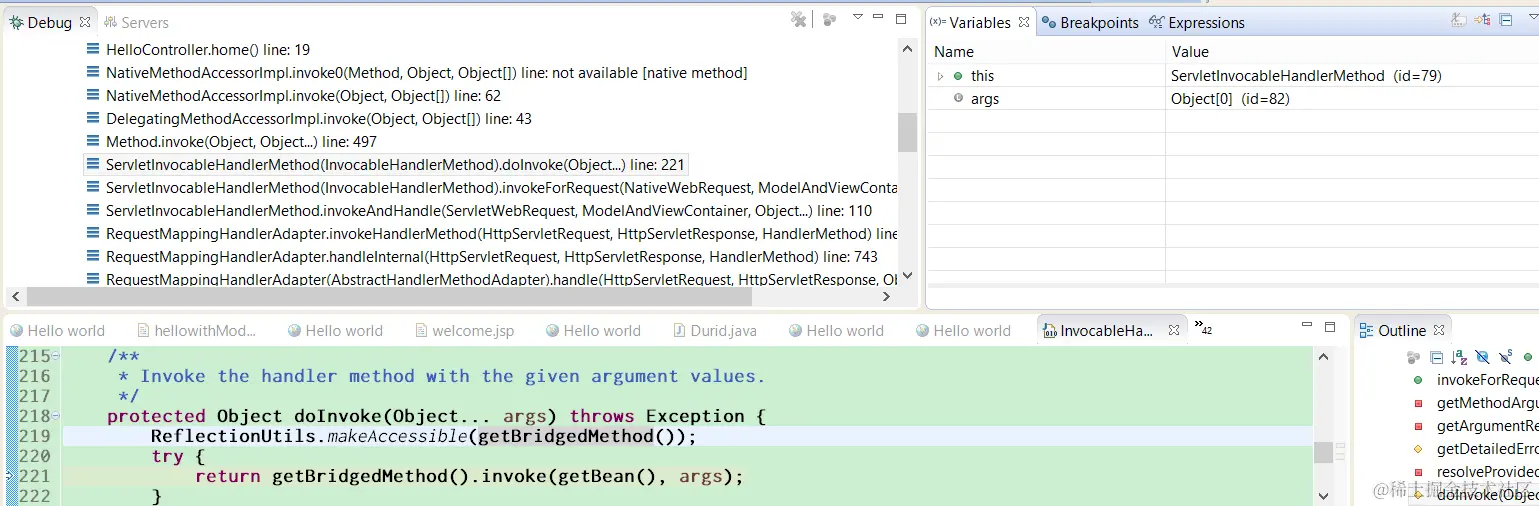Screen dimensions: 1539x506
Task: Switch to the Servers tab
Action: [x=135, y=22]
